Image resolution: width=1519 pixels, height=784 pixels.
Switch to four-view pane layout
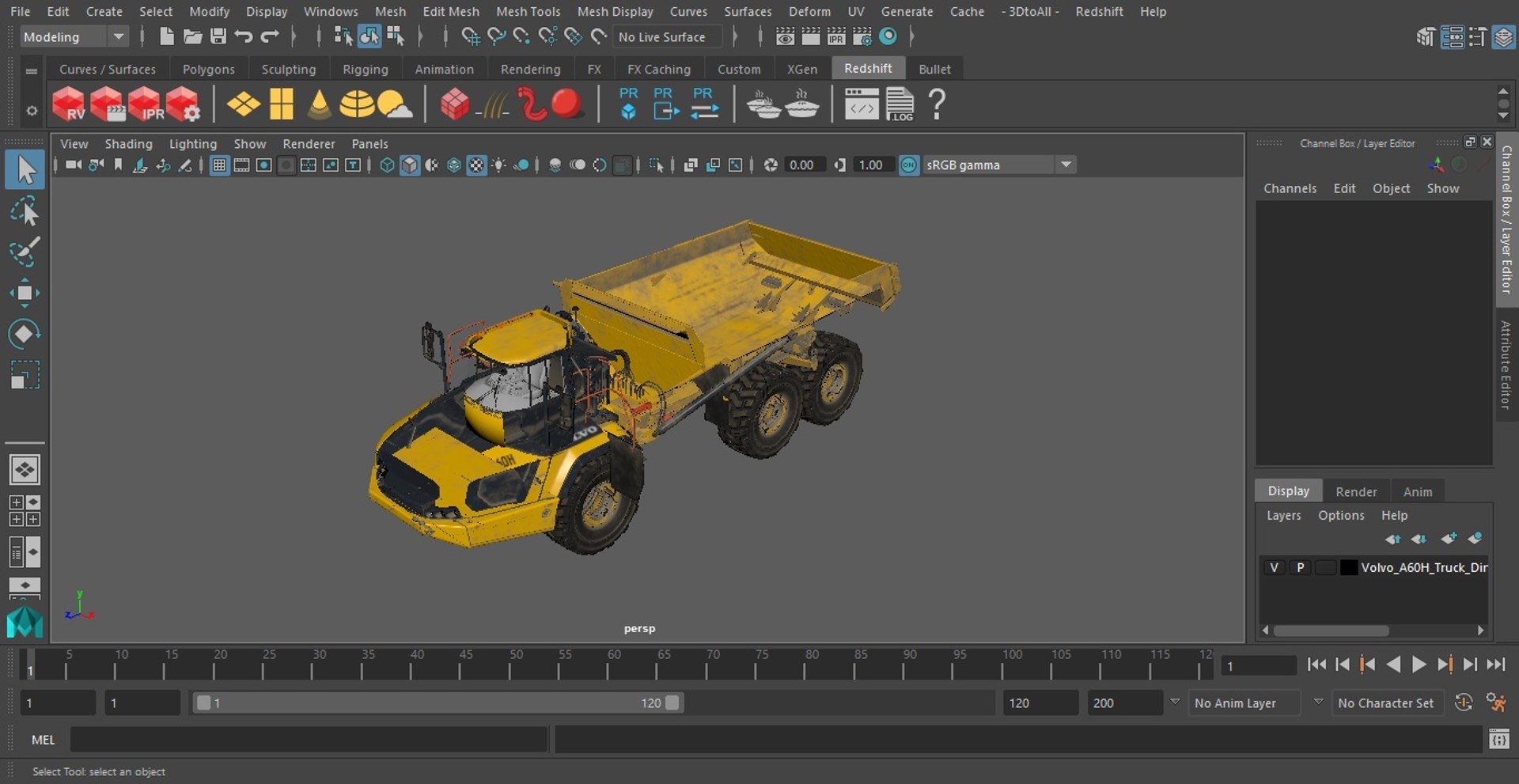coord(25,511)
